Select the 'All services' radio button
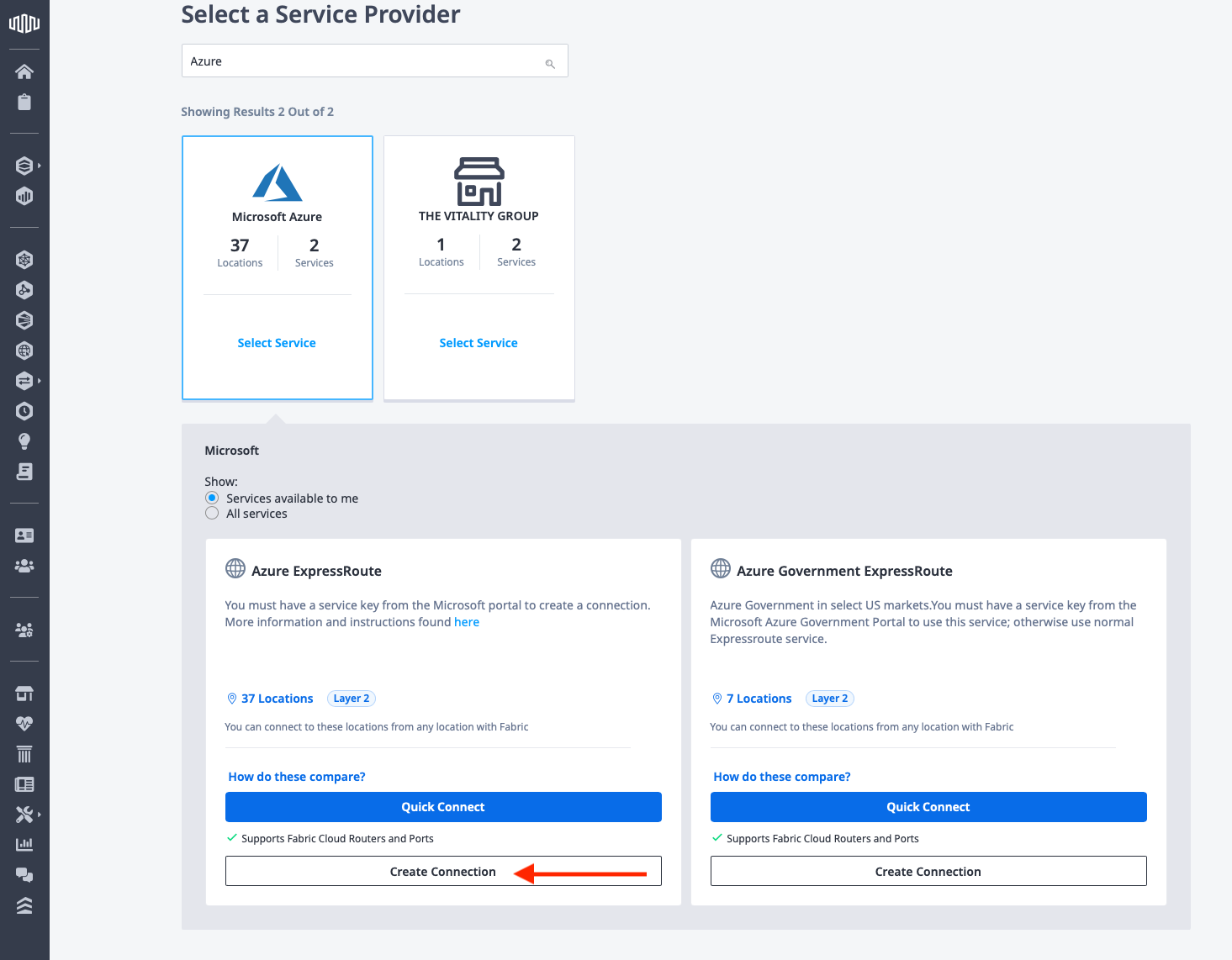 point(212,513)
